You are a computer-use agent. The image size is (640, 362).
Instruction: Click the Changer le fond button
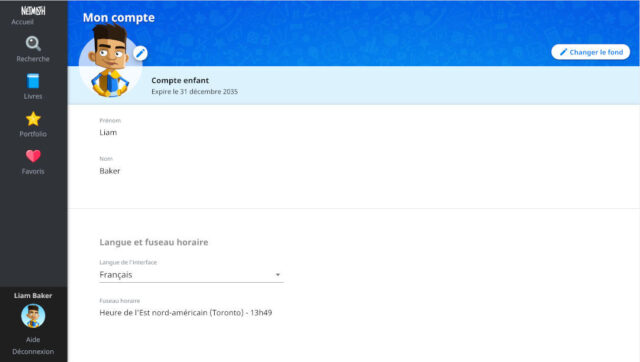591,52
